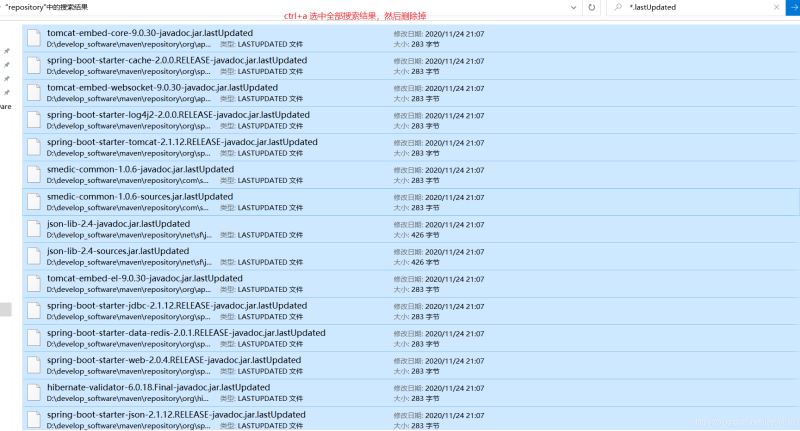Image resolution: width=800 pixels, height=431 pixels.
Task: Select file name spring-boot-starter-jdbc-2.1.12.RELEASE-javadoc.jar.lastUpdated
Action: (x=177, y=306)
